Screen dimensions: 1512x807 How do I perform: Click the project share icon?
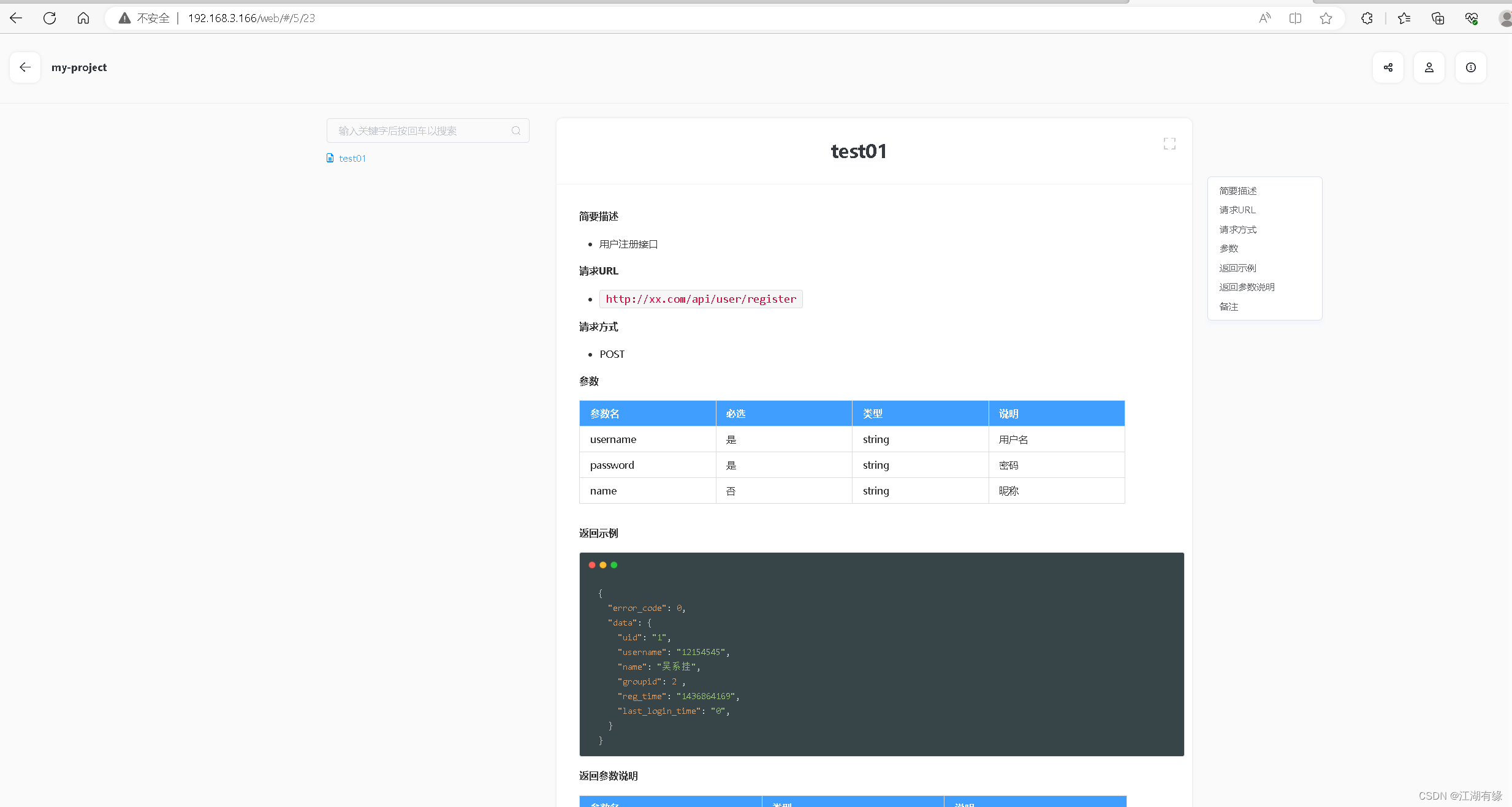click(x=1388, y=67)
